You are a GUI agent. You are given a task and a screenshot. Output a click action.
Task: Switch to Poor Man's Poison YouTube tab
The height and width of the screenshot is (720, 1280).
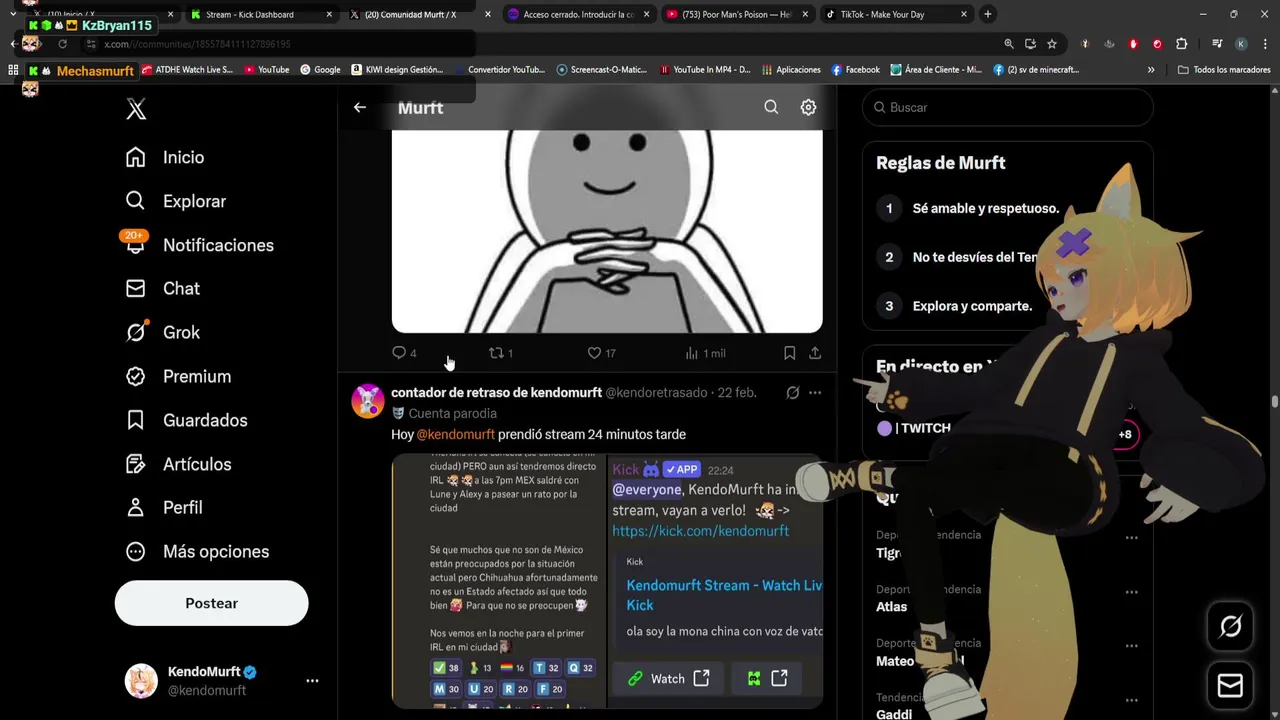(x=736, y=14)
